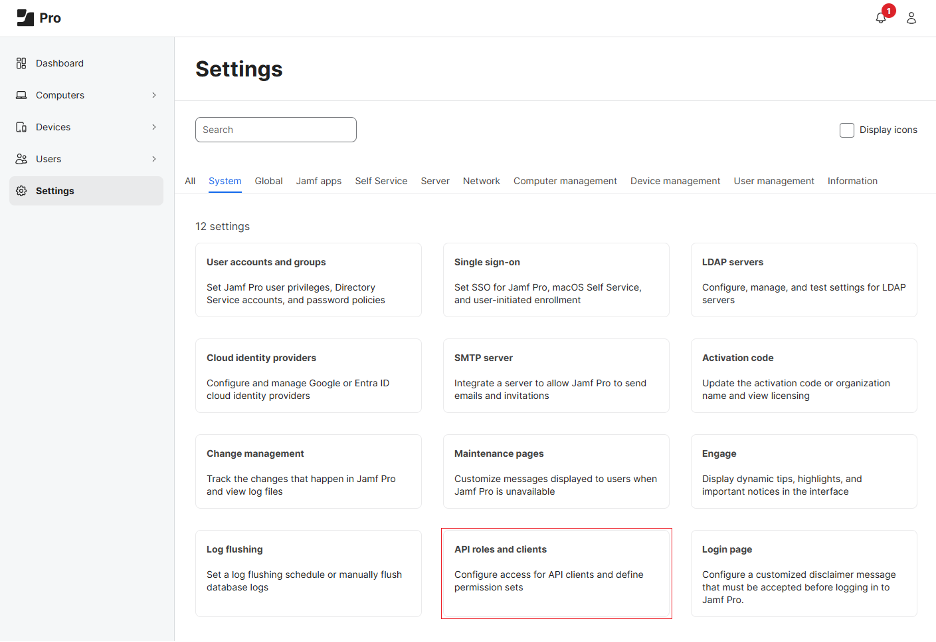
Task: Open the Network tab
Action: tap(481, 181)
